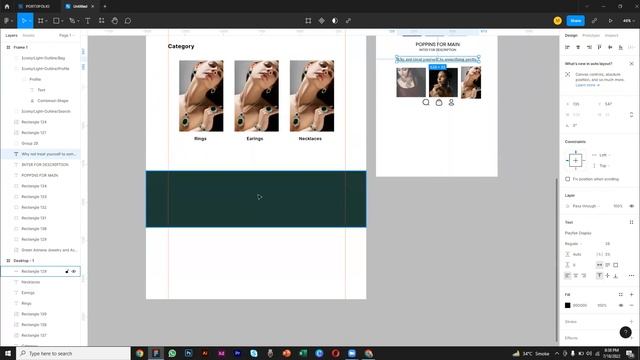Select the Text tool

pos(88,20)
